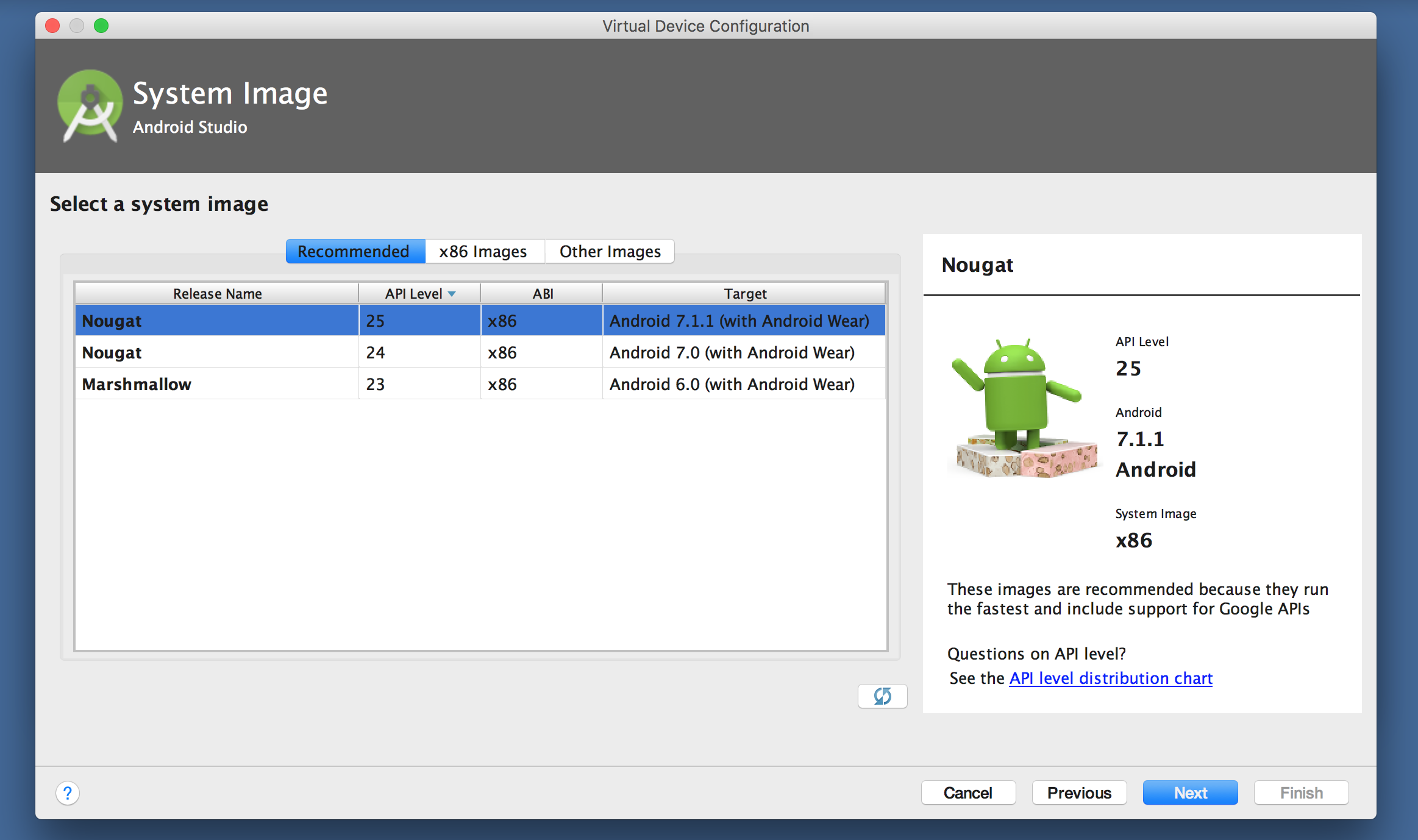
Task: Switch to the x86 Images tab
Action: point(484,251)
